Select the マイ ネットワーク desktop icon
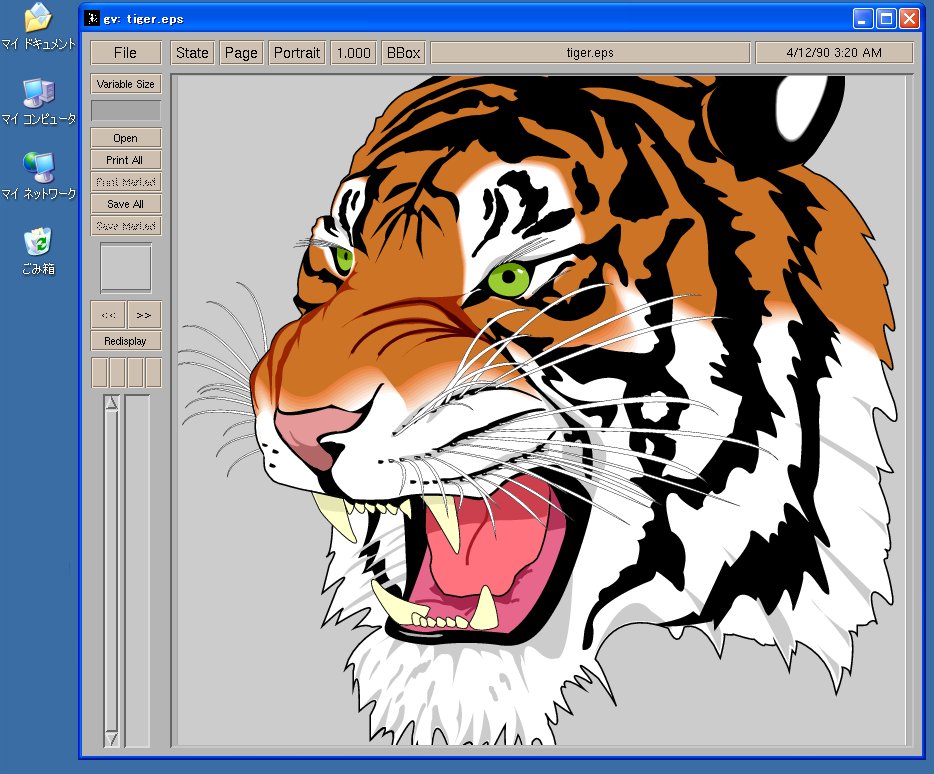This screenshot has height=774, width=934. point(38,176)
